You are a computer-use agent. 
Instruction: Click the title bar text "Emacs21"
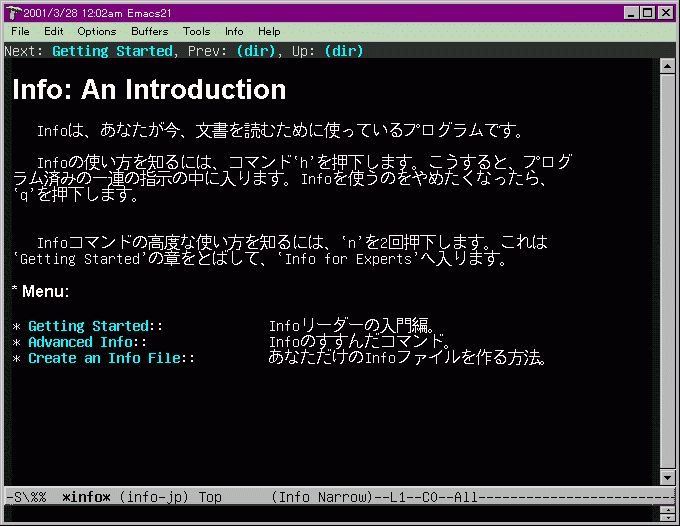[x=149, y=13]
